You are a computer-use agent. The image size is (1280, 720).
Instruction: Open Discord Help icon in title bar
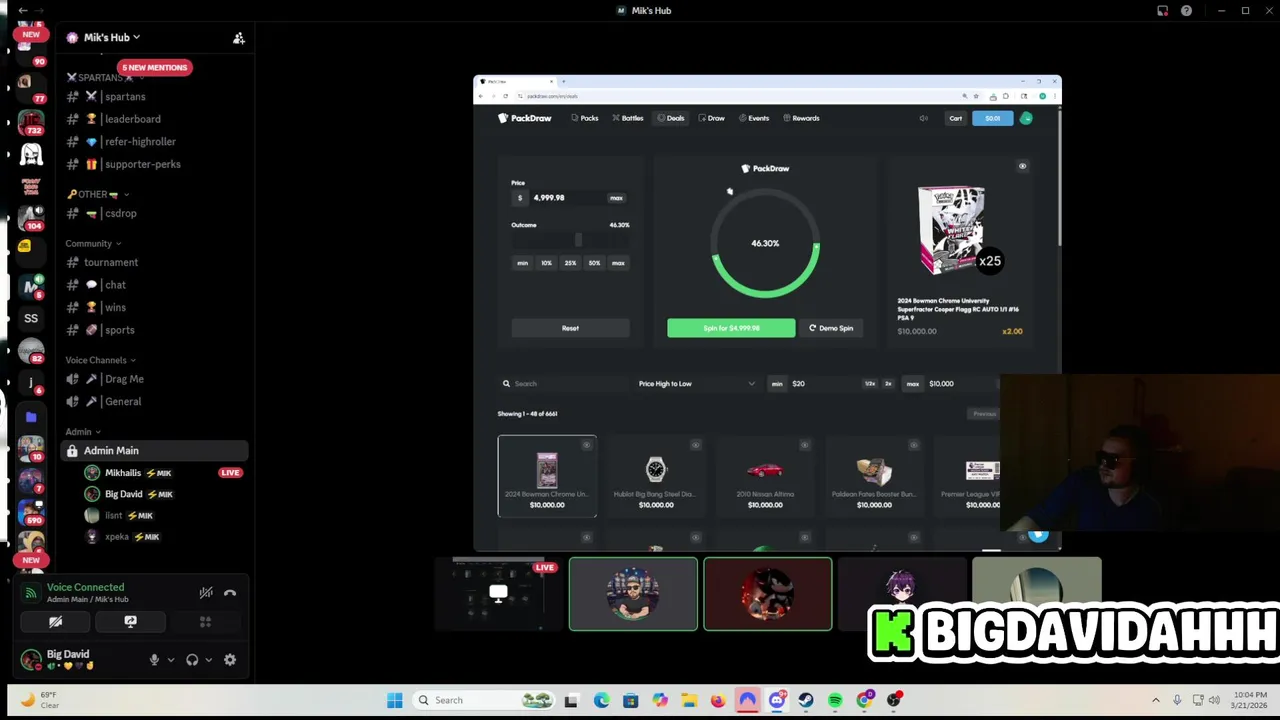1186,10
